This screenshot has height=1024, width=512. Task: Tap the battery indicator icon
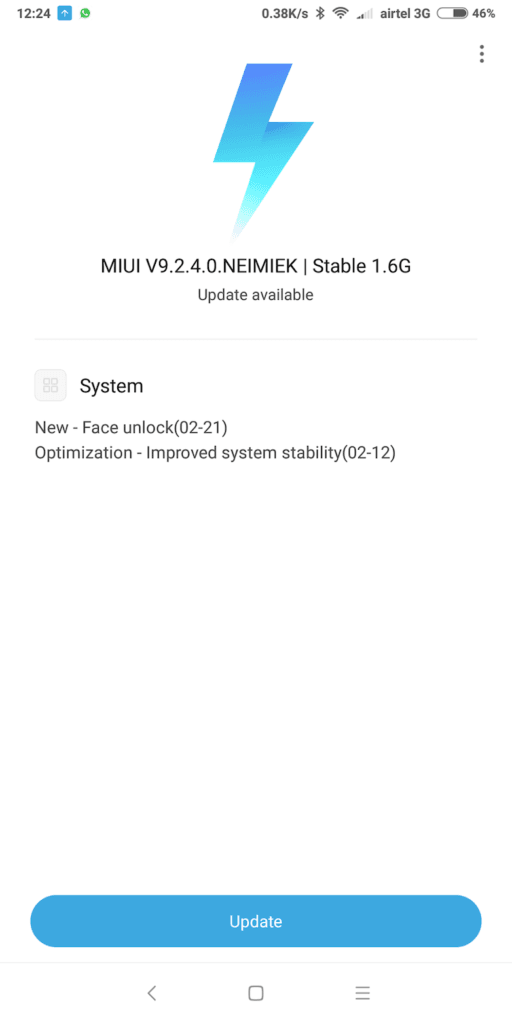coord(452,13)
